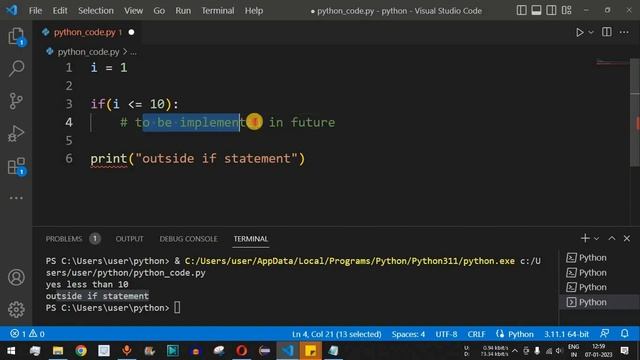
Task: Open the Search view in activity bar
Action: tap(16, 68)
